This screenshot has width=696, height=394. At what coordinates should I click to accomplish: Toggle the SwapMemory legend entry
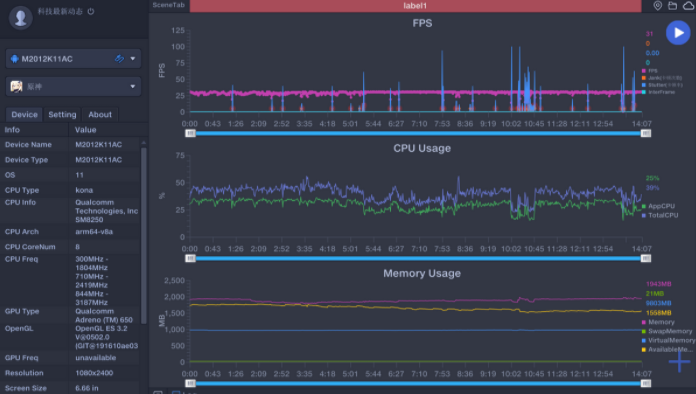[667, 331]
